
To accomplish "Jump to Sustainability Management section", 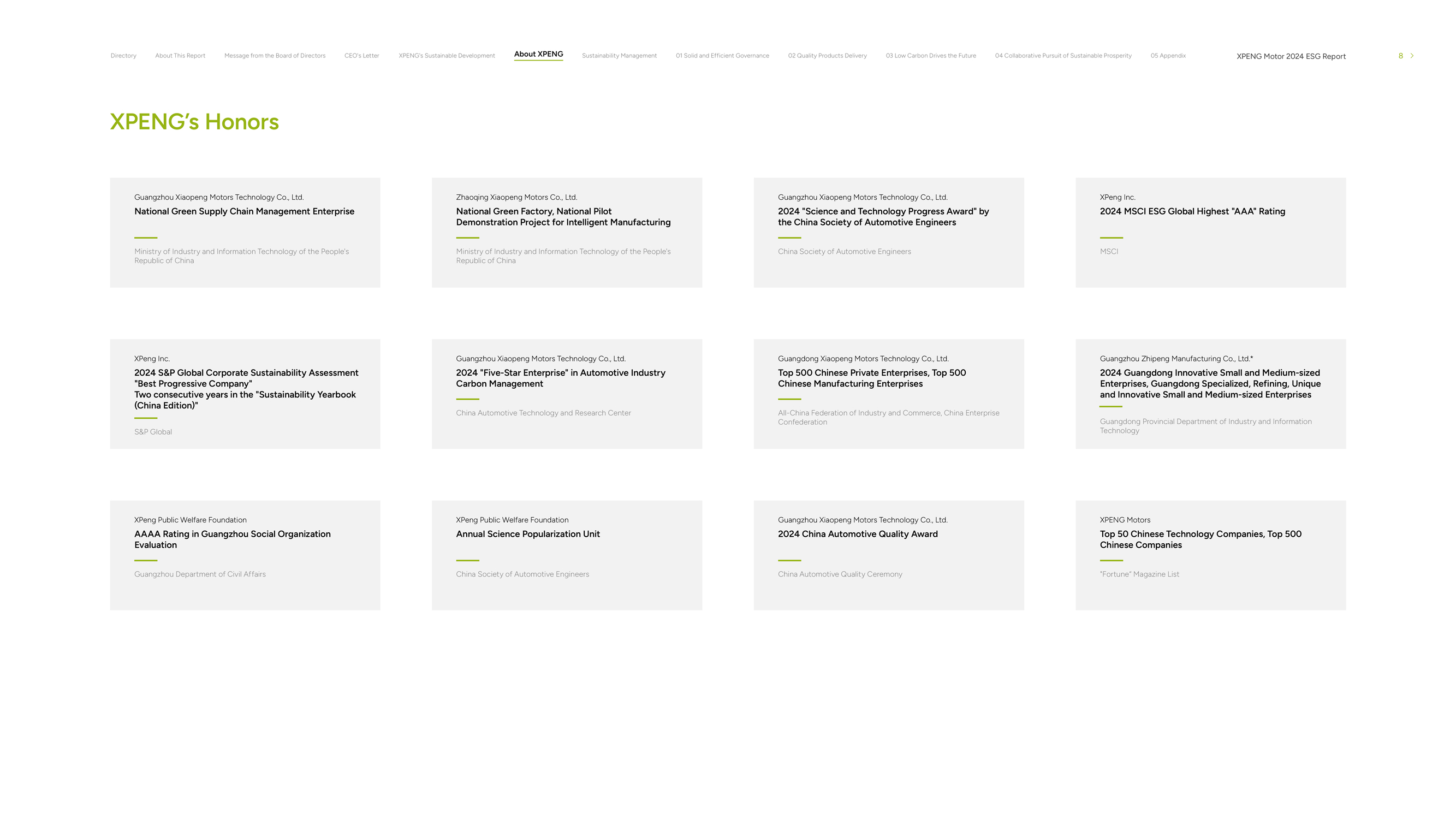I will click(x=619, y=55).
